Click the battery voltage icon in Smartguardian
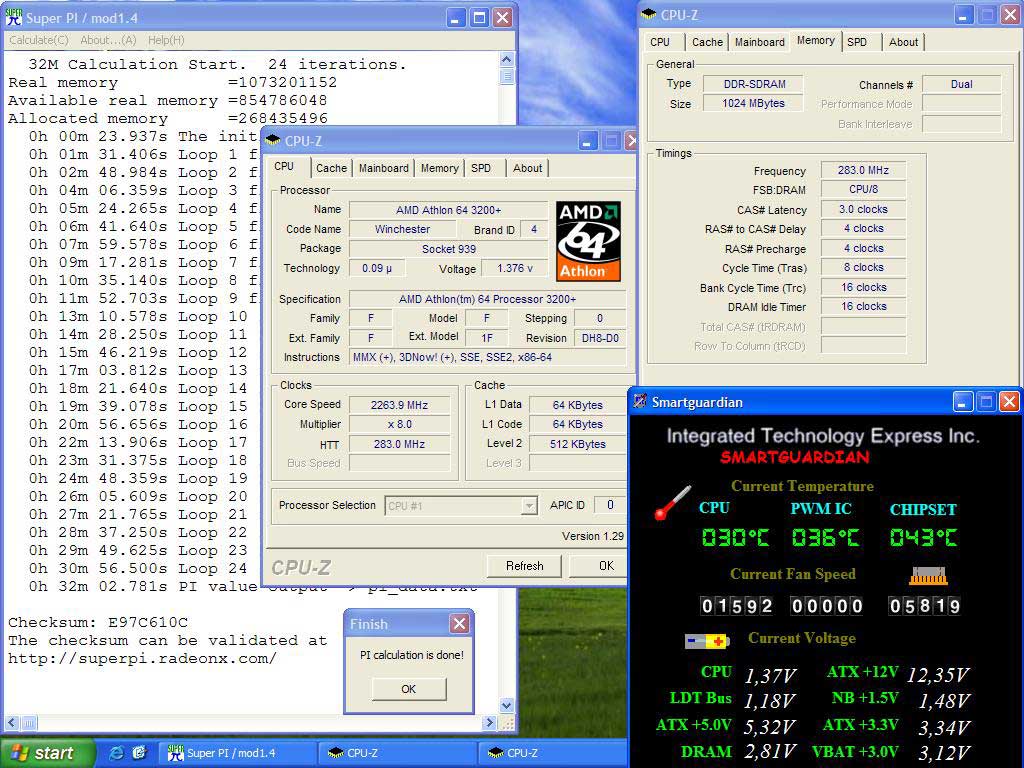 [x=707, y=641]
